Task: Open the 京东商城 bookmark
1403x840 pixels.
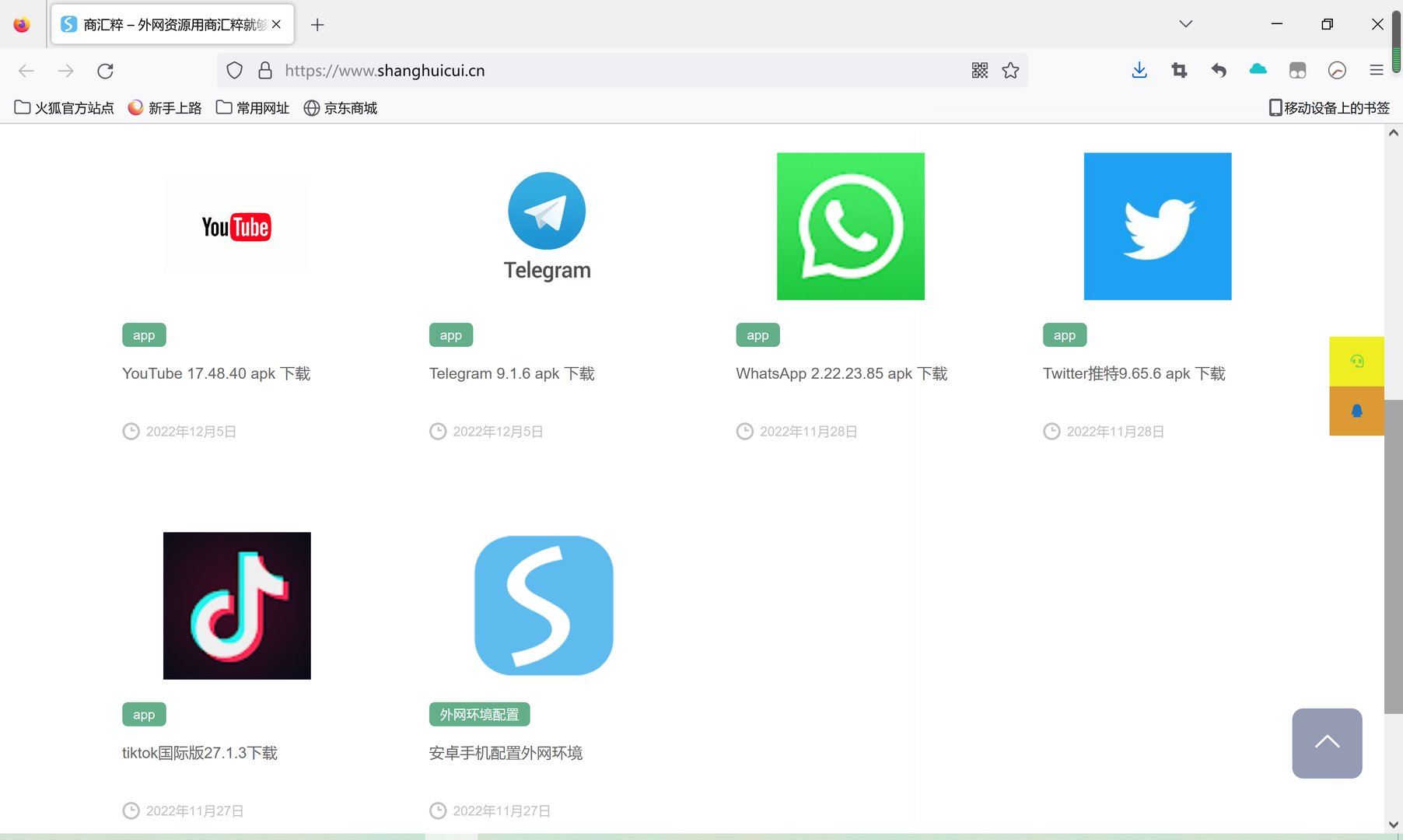Action: (340, 107)
